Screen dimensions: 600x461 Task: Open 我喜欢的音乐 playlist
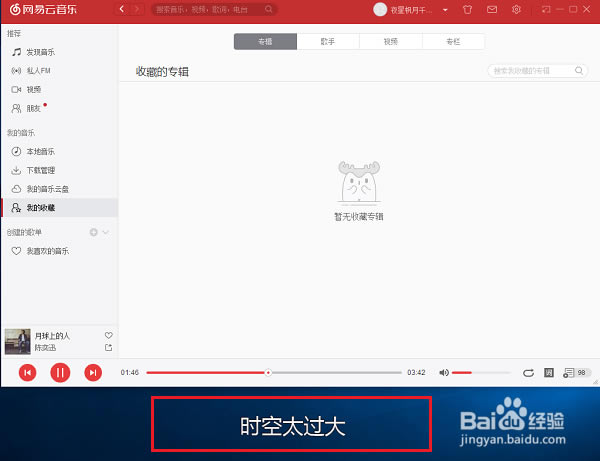tap(59, 251)
